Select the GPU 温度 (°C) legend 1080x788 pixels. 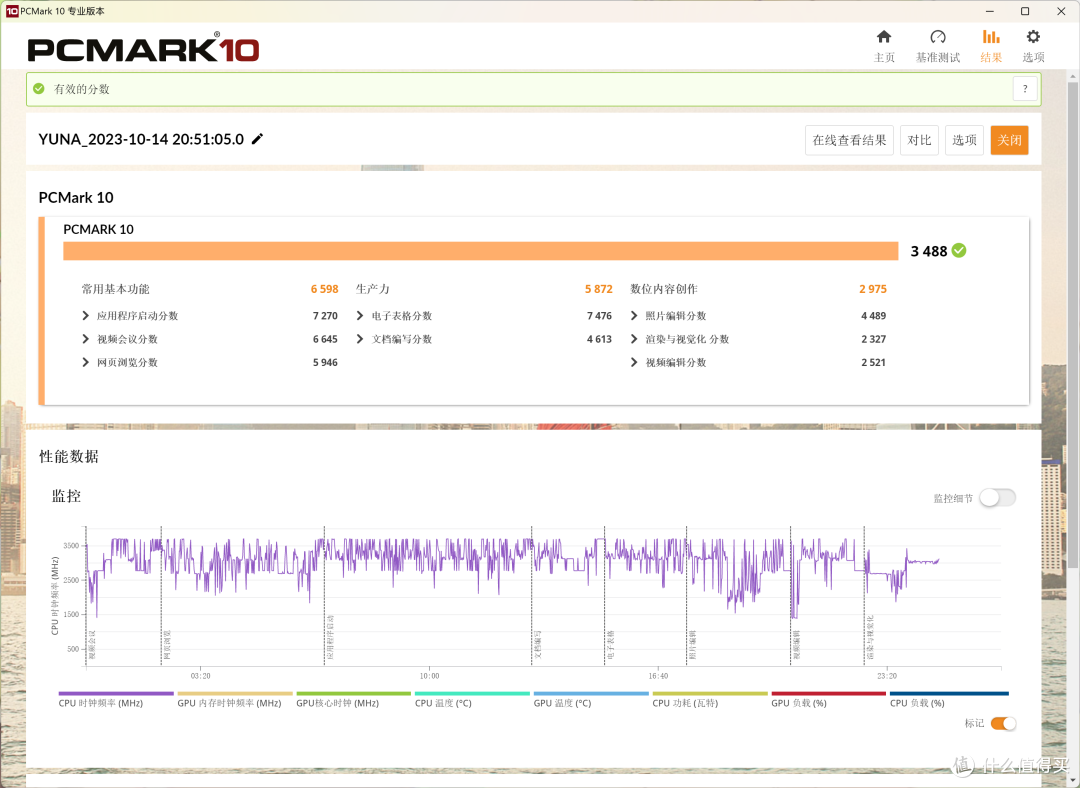tap(591, 700)
